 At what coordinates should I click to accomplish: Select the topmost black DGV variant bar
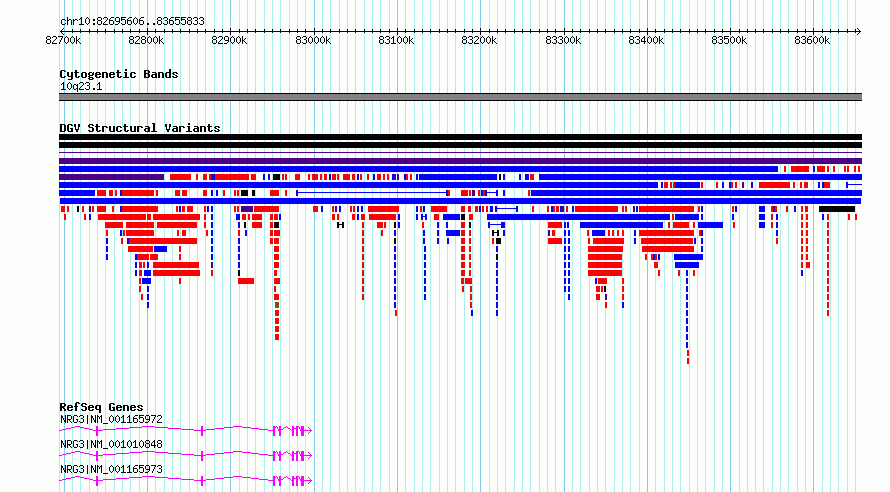click(460, 137)
